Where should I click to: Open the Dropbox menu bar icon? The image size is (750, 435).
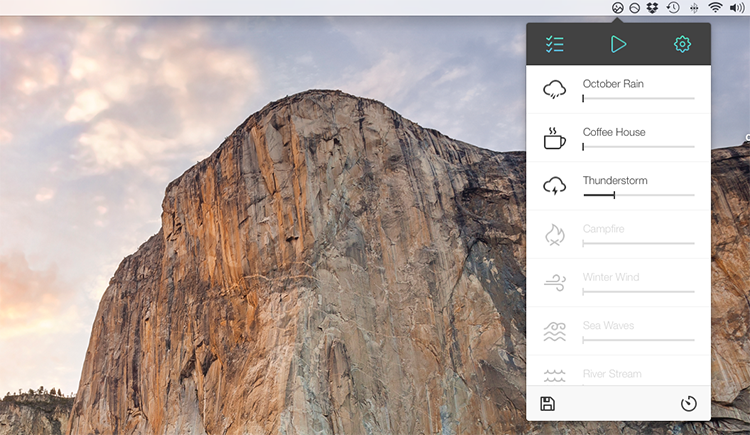(x=652, y=8)
